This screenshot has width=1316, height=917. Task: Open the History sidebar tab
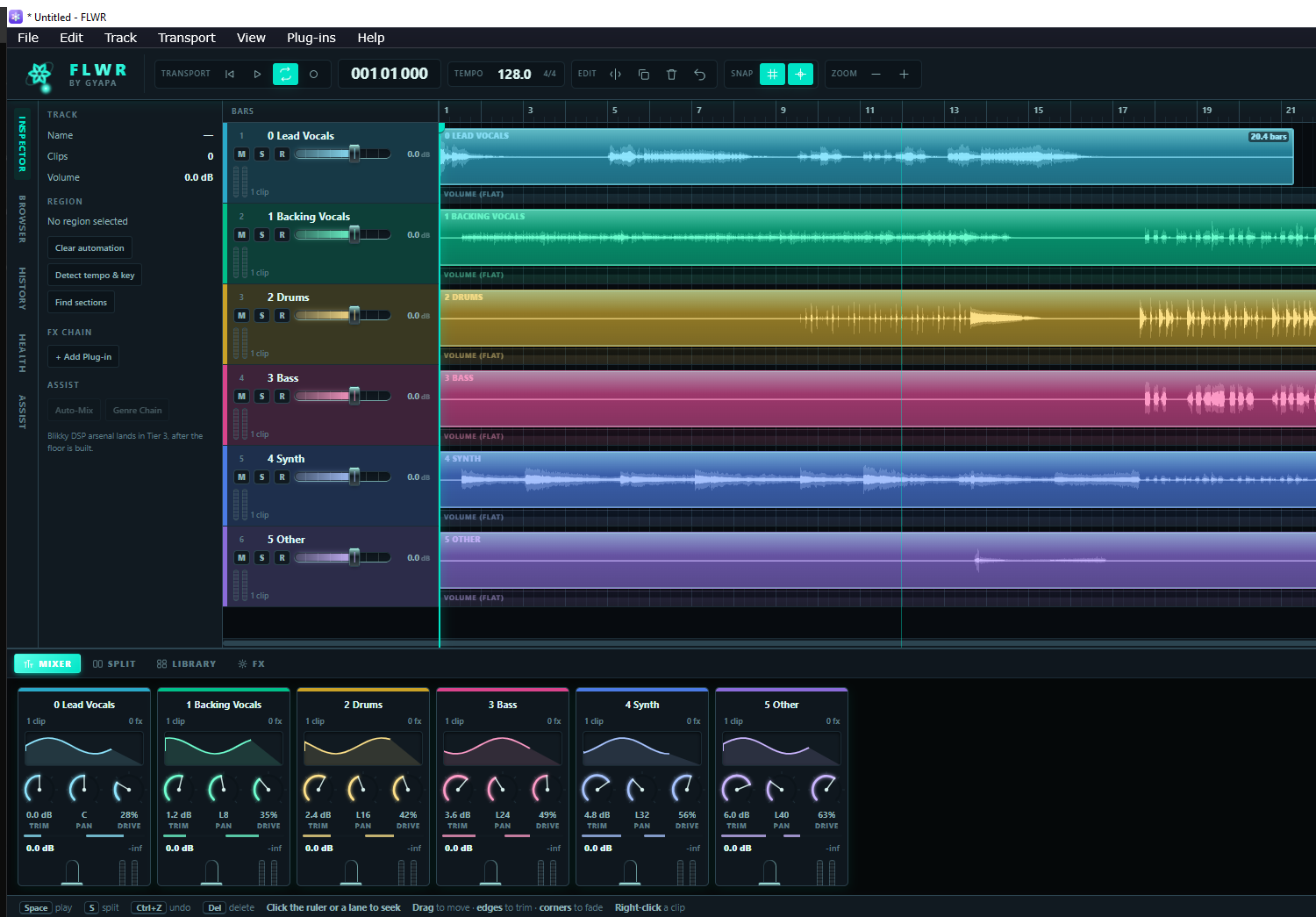(x=23, y=289)
